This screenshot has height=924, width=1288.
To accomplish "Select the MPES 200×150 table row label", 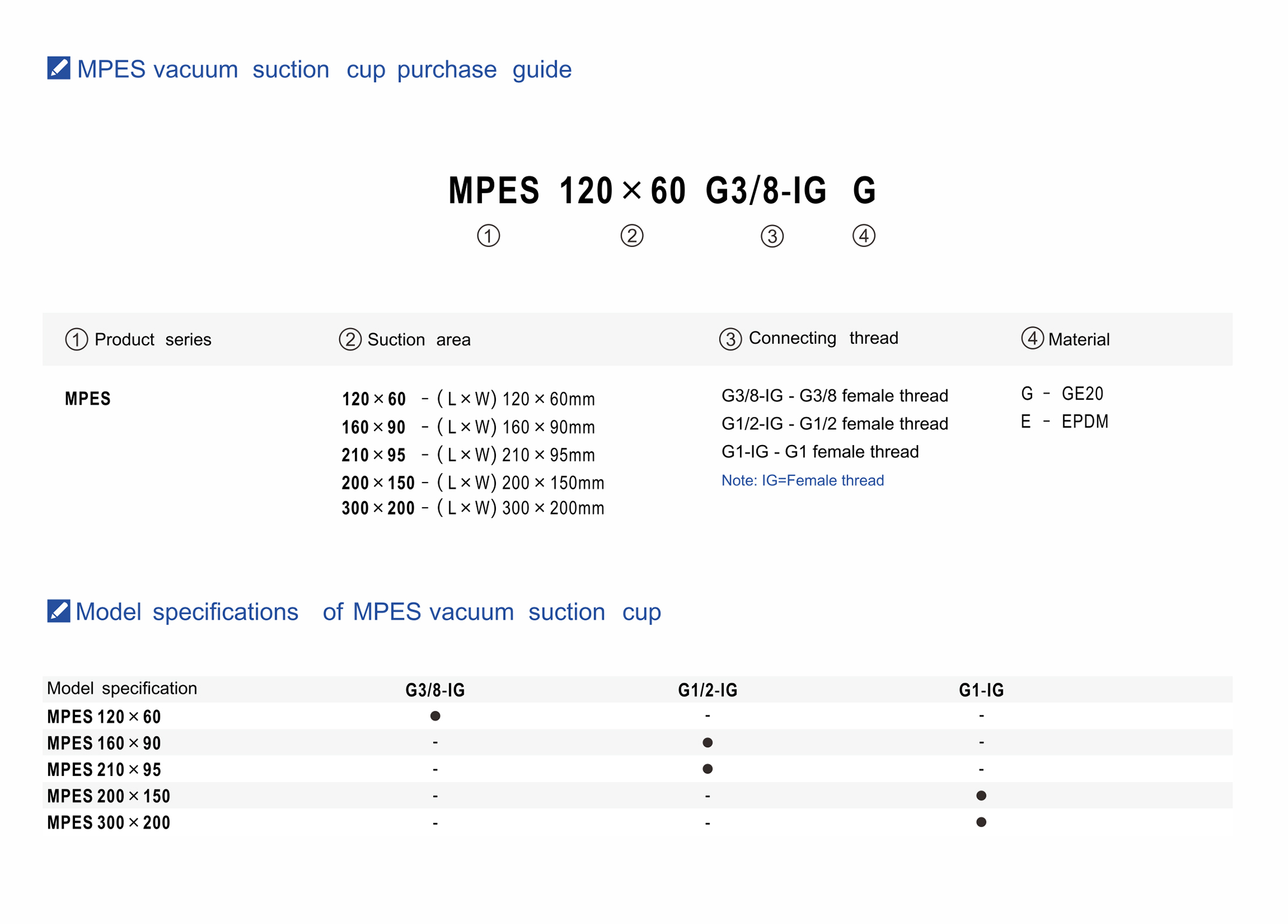I will tap(109, 796).
